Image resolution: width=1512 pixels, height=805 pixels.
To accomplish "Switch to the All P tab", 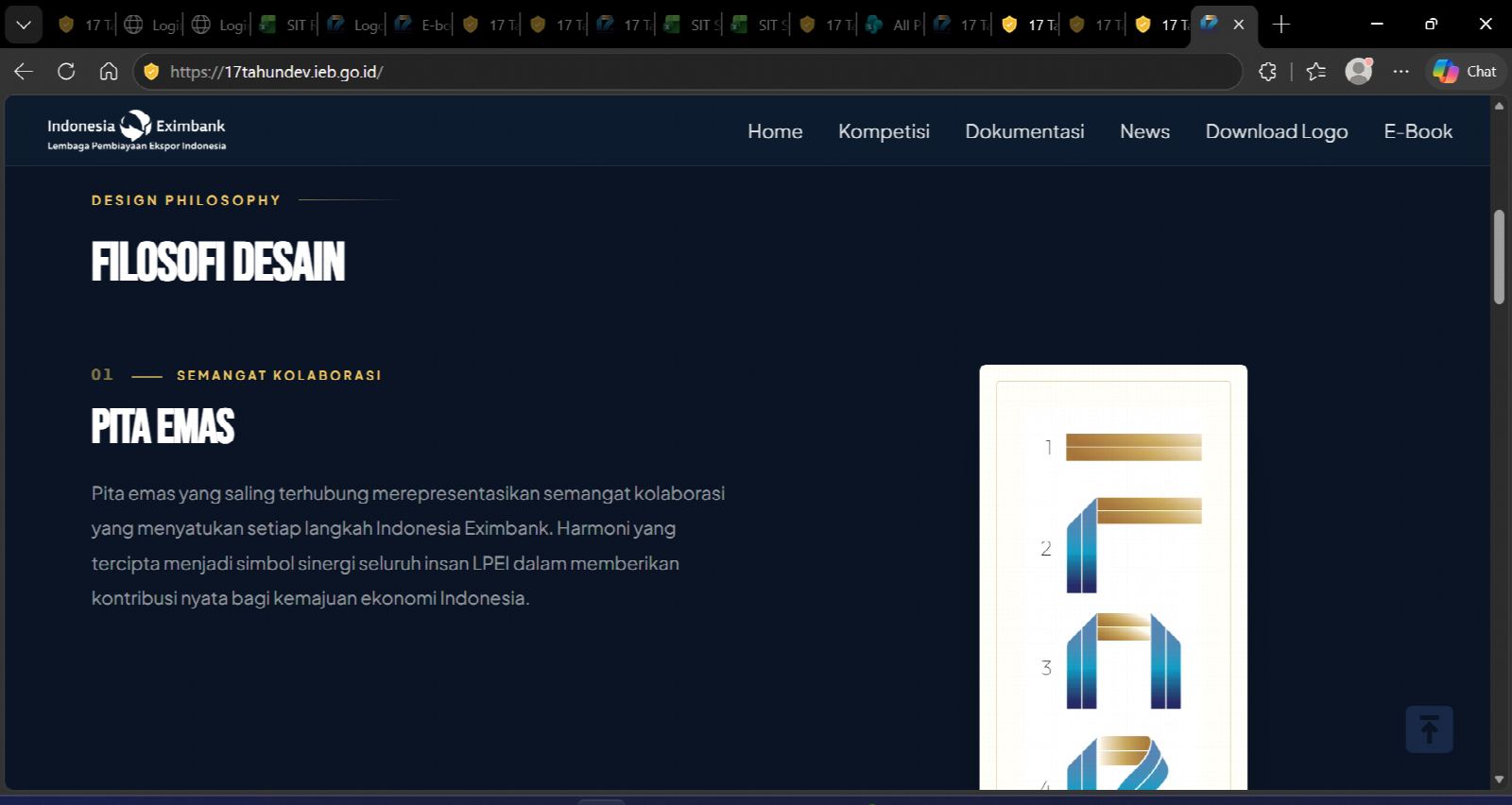I will pyautogui.click(x=891, y=25).
